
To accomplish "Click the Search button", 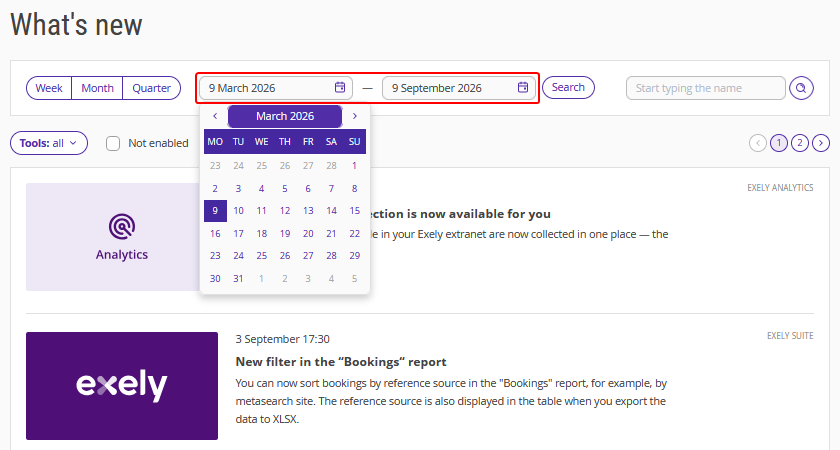I will tap(568, 87).
